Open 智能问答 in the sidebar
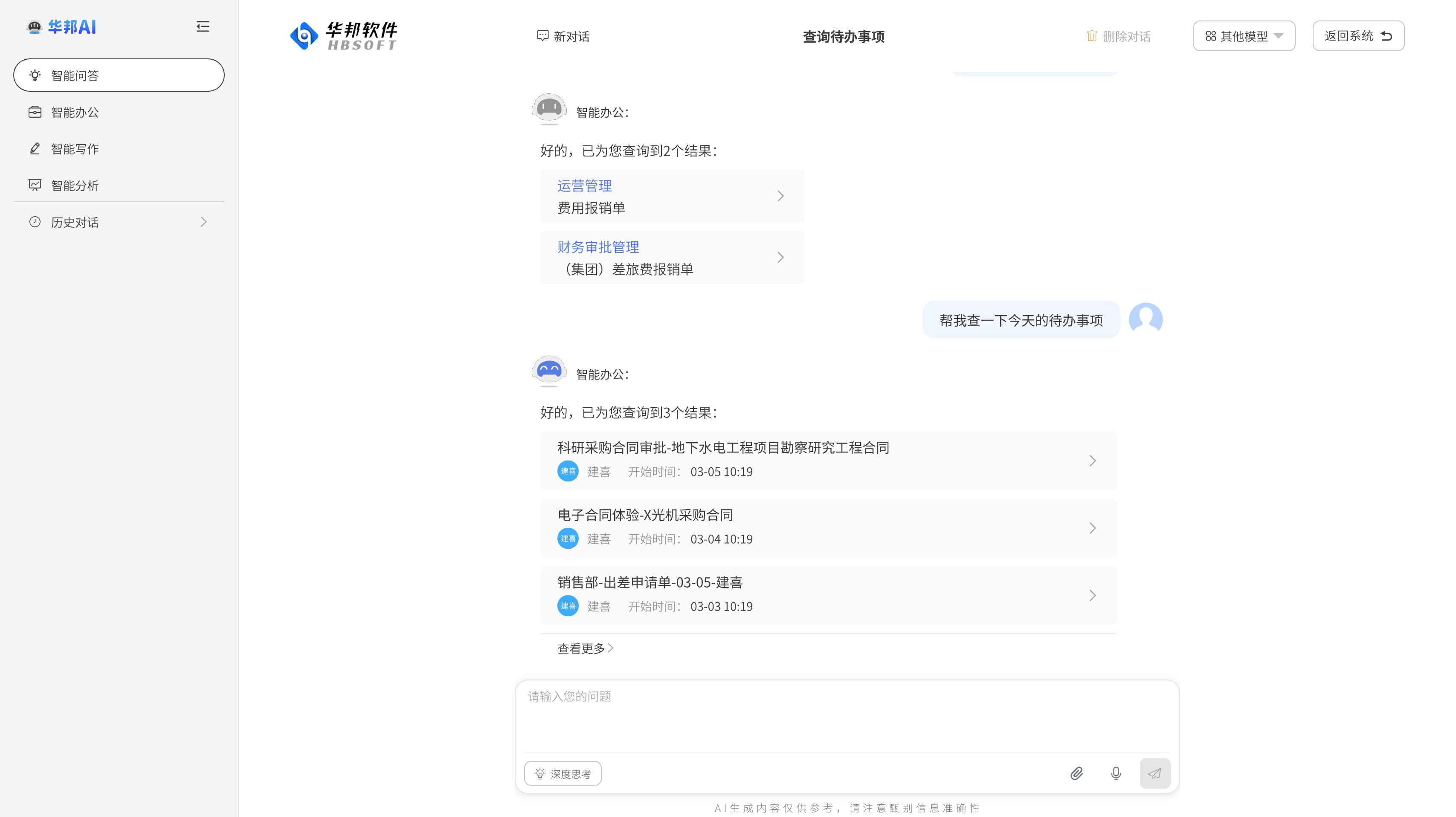The width and height of the screenshot is (1456, 817). tap(119, 75)
